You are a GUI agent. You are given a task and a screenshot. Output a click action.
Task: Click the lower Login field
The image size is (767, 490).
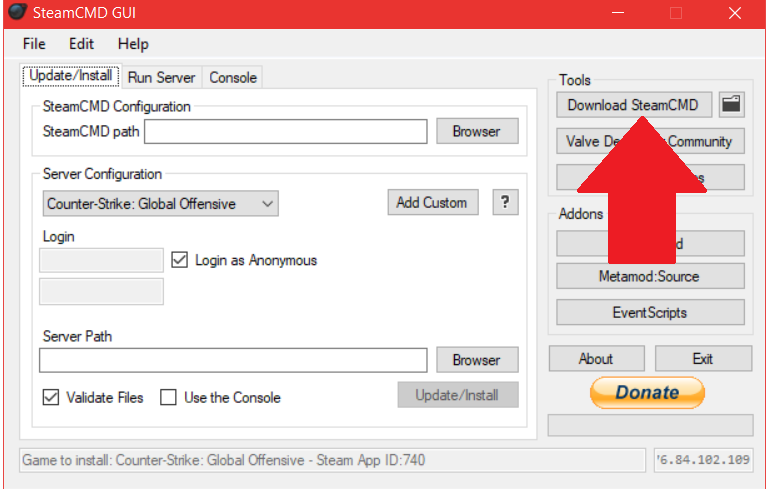[101, 291]
